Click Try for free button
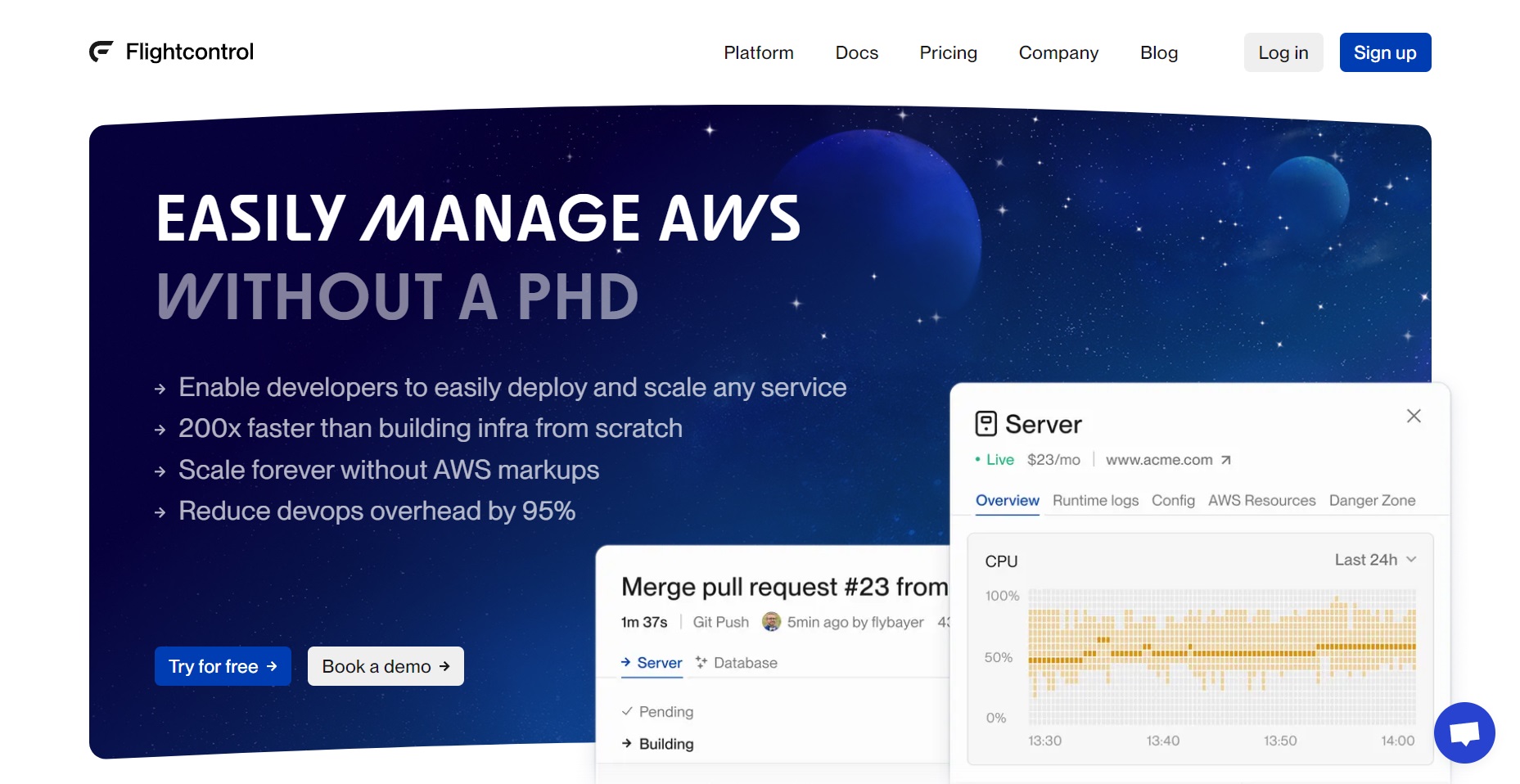Screen dimensions: 1520x784 pos(223,666)
